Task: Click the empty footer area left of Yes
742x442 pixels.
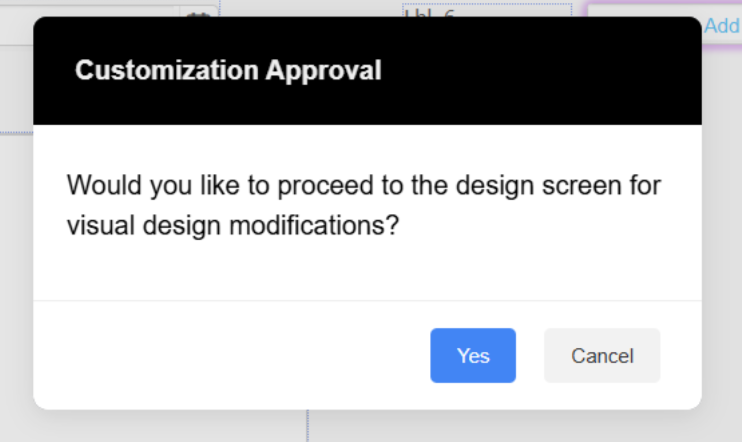Action: 232,355
